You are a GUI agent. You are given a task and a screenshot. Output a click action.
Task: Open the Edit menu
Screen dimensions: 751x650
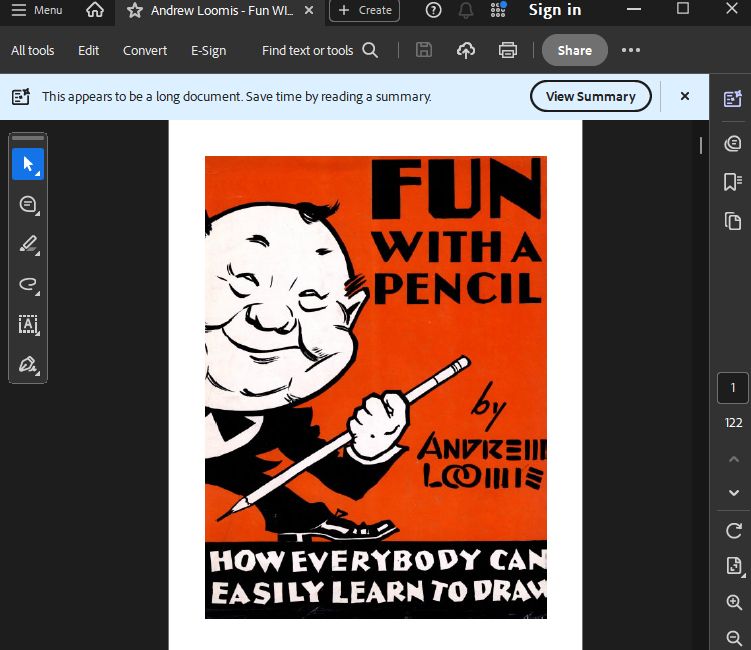[x=89, y=50]
